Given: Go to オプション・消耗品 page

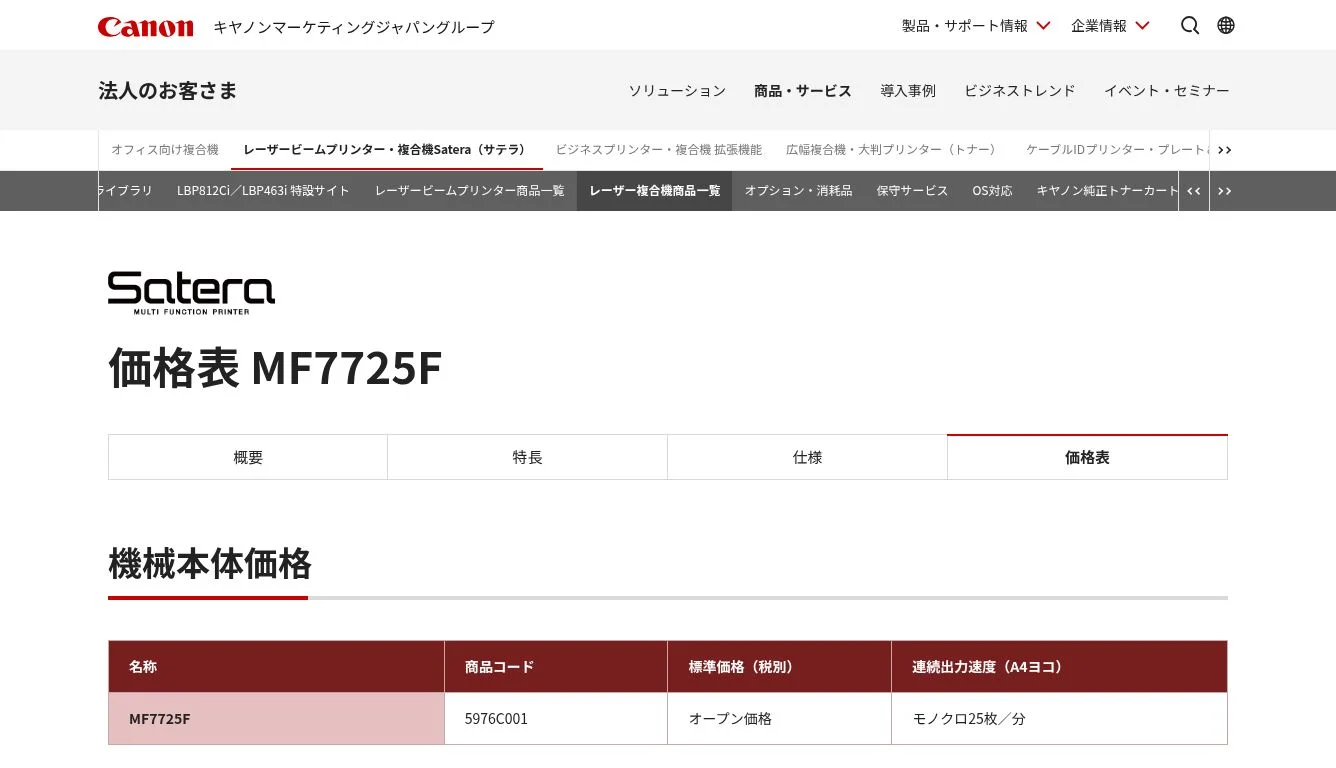Looking at the screenshot, I should pos(798,191).
